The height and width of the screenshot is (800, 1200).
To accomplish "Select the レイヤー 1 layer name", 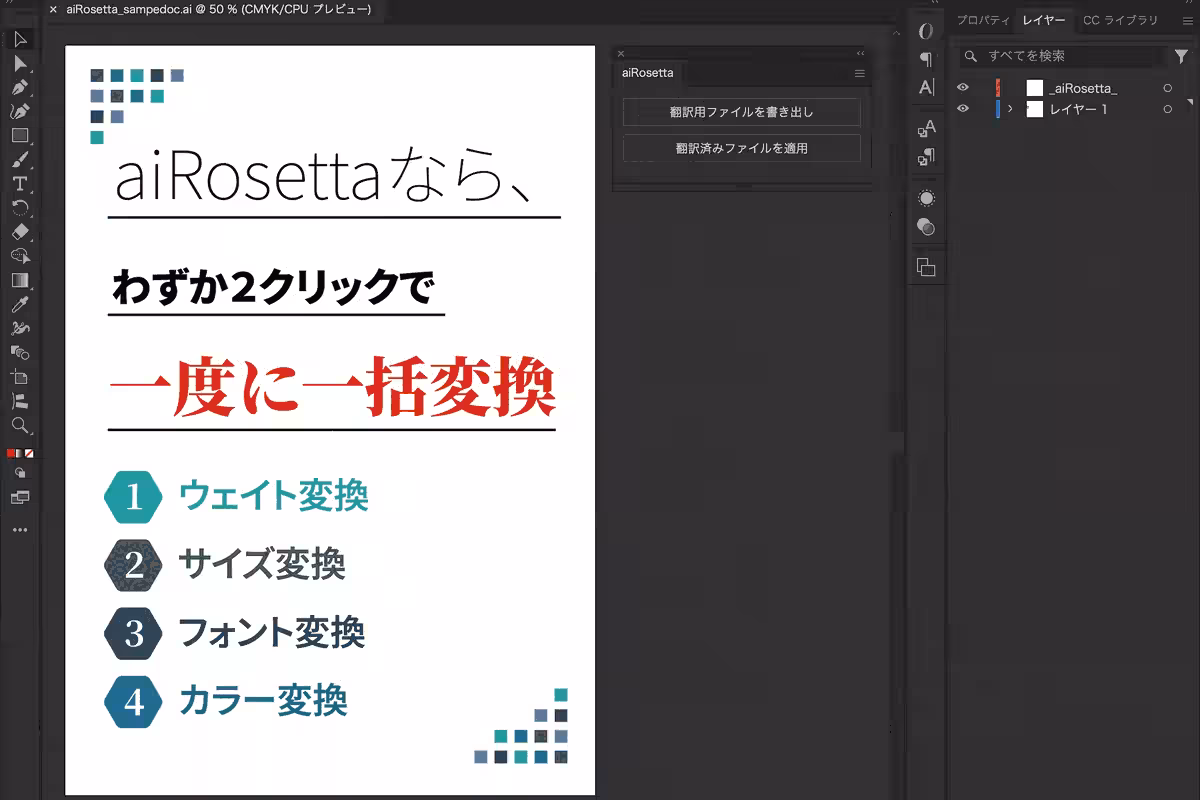I will pos(1078,109).
